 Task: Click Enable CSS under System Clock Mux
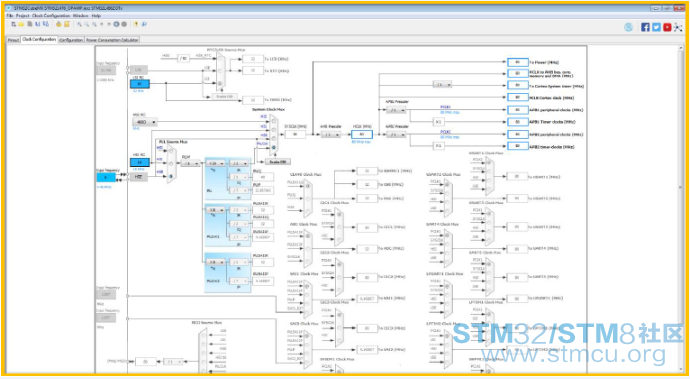point(278,162)
